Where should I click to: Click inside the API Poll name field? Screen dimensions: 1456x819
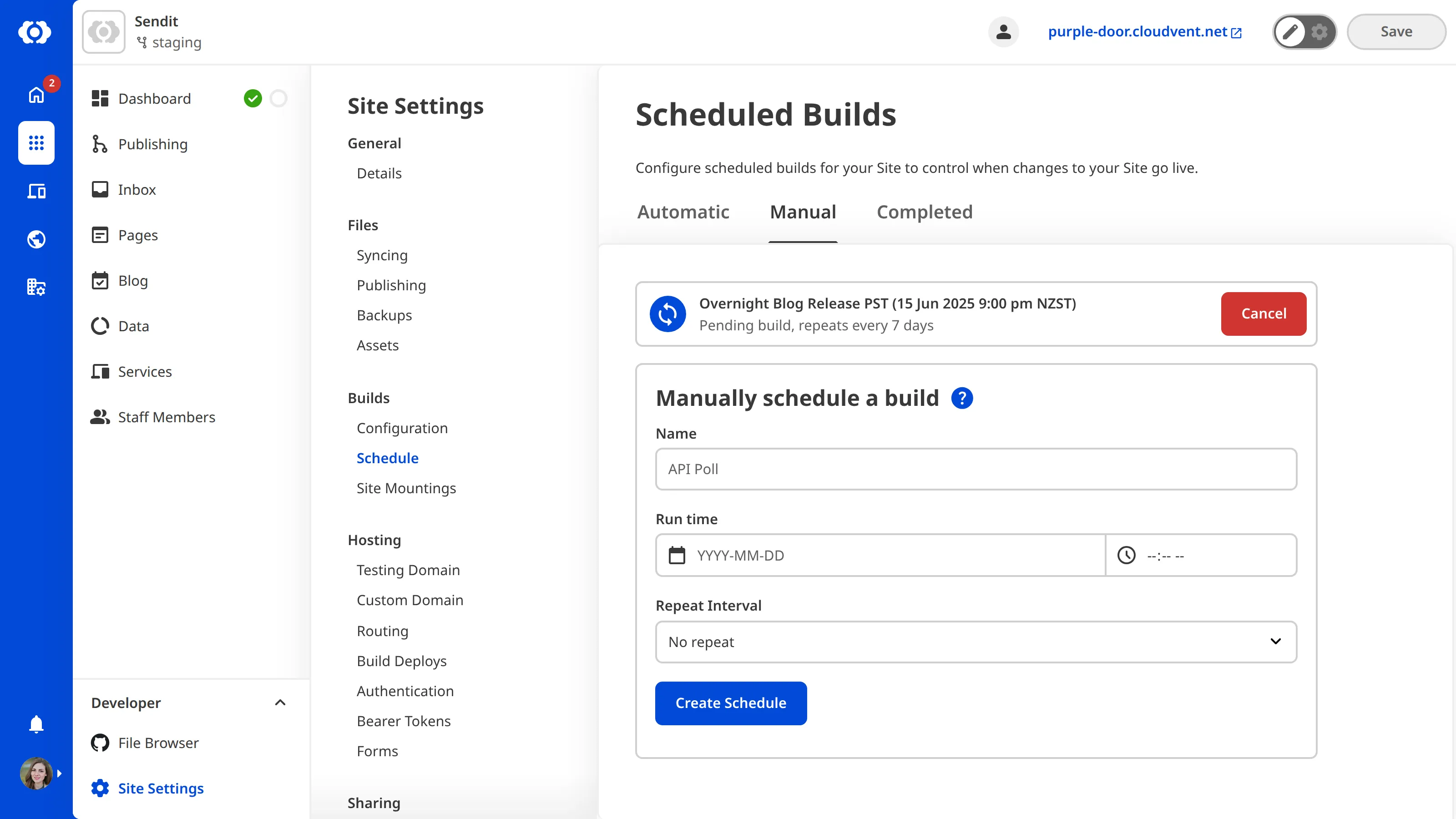(976, 469)
